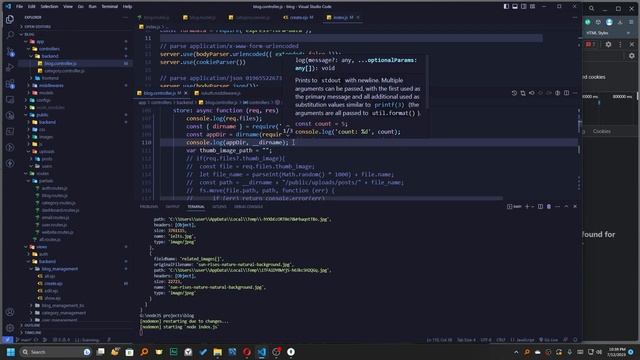This screenshot has width=640, height=360.
Task: Close blog.controller.js tab in lower group
Action: pyautogui.click(x=186, y=93)
